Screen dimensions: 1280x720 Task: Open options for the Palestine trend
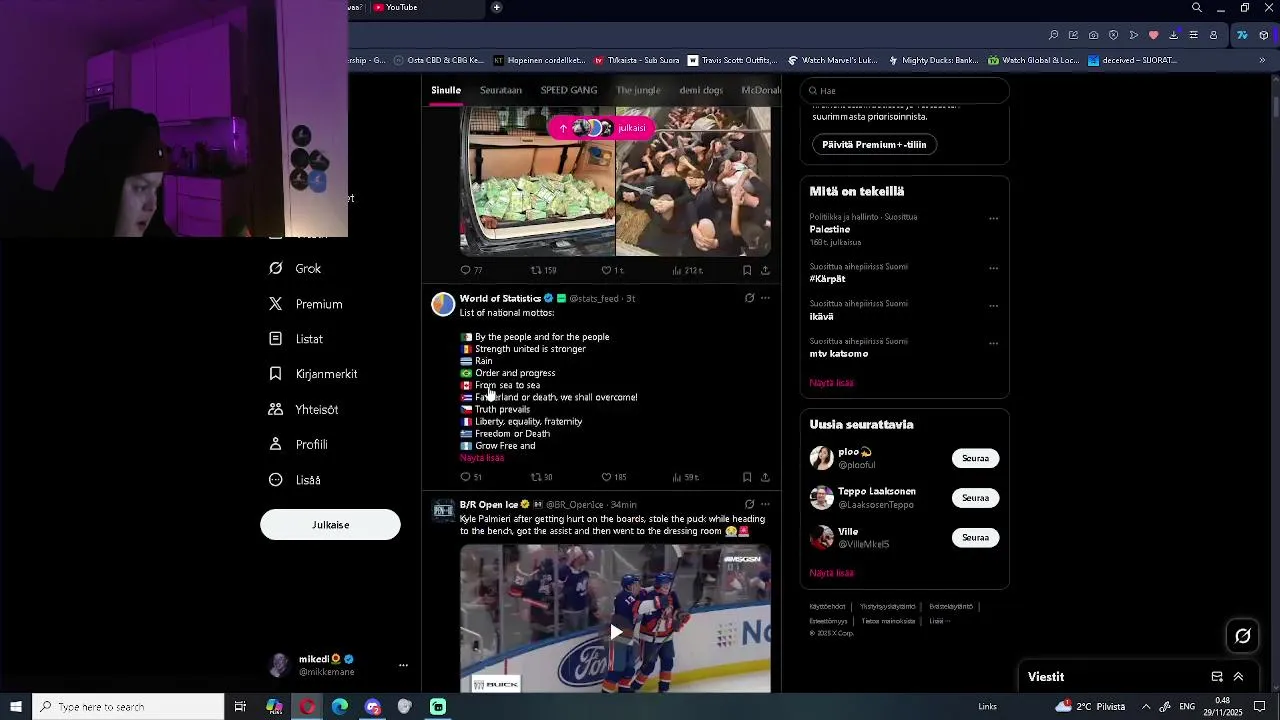993,218
